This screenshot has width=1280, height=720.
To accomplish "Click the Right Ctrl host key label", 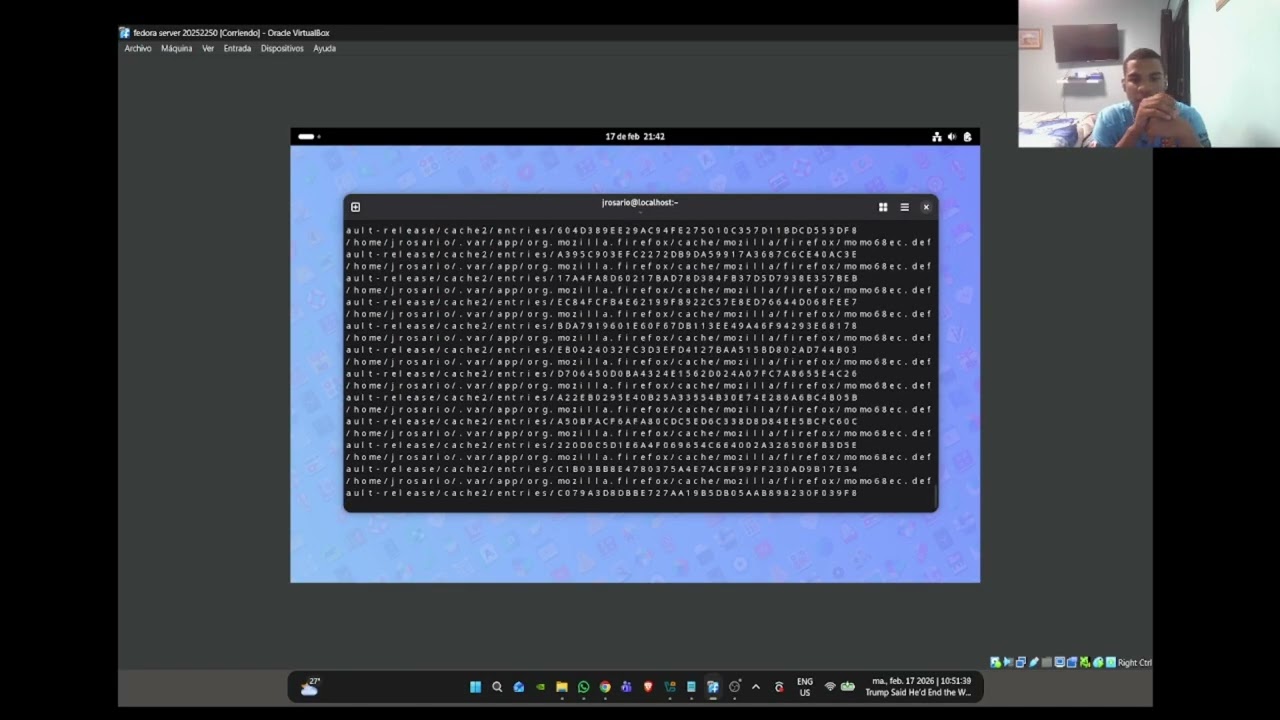I will point(1135,662).
